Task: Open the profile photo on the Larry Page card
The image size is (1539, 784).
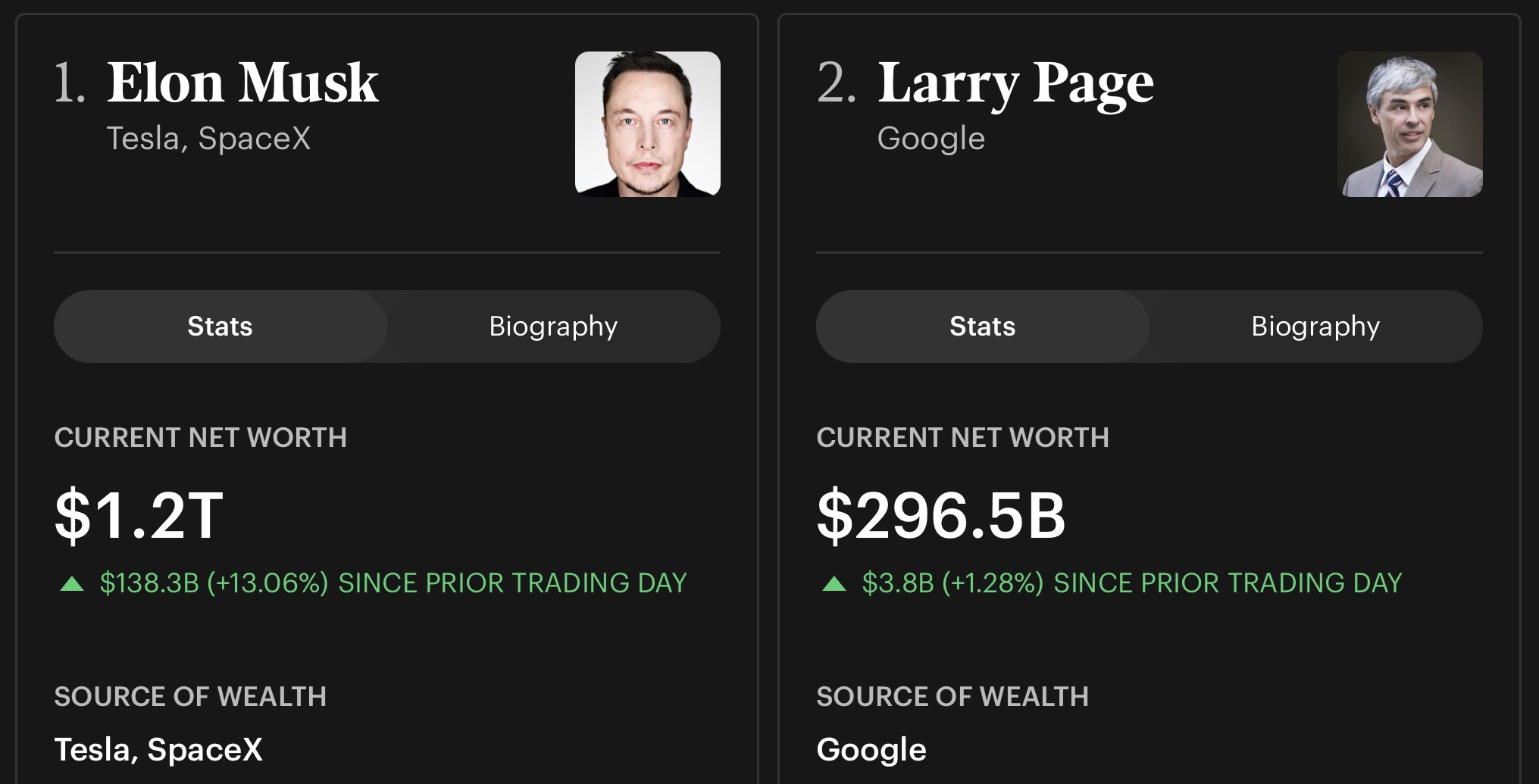Action: point(1410,124)
